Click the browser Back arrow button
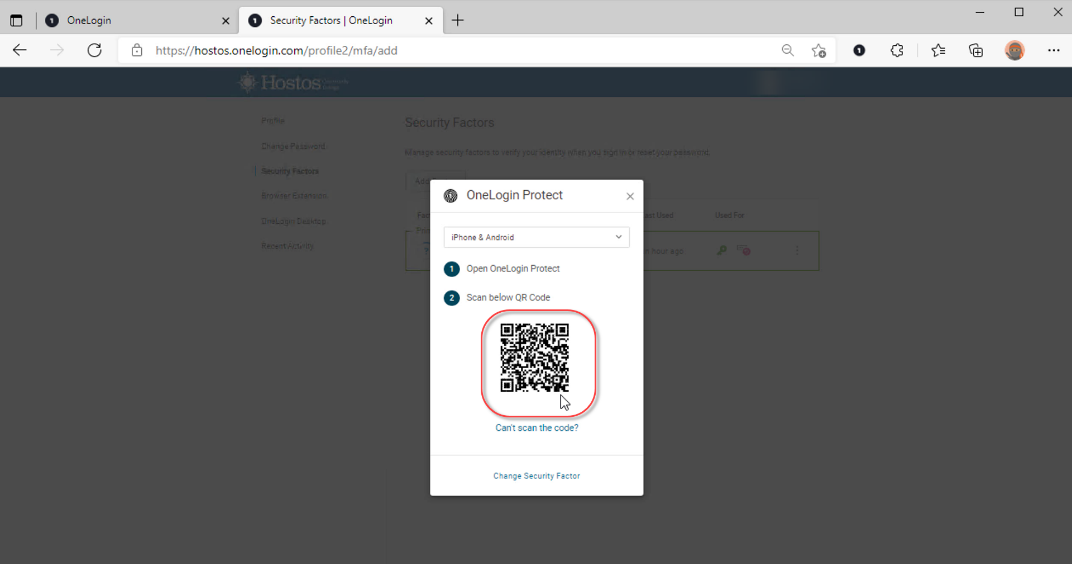 pos(20,50)
